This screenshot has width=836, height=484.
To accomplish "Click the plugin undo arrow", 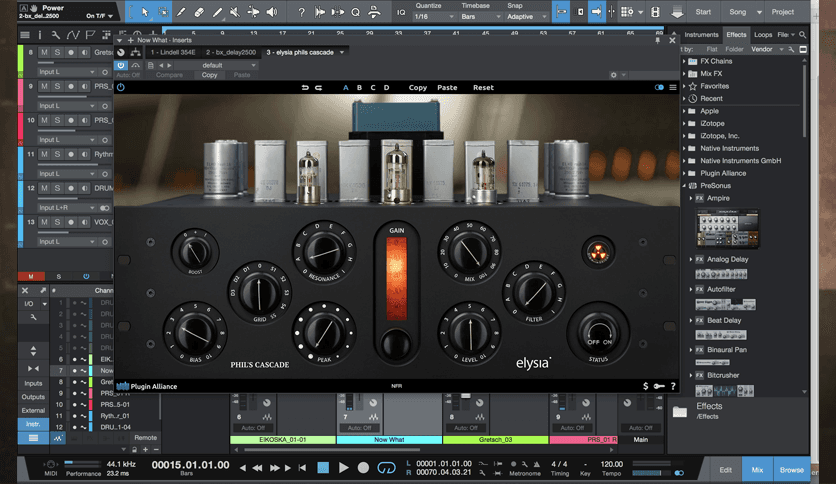I will point(305,87).
